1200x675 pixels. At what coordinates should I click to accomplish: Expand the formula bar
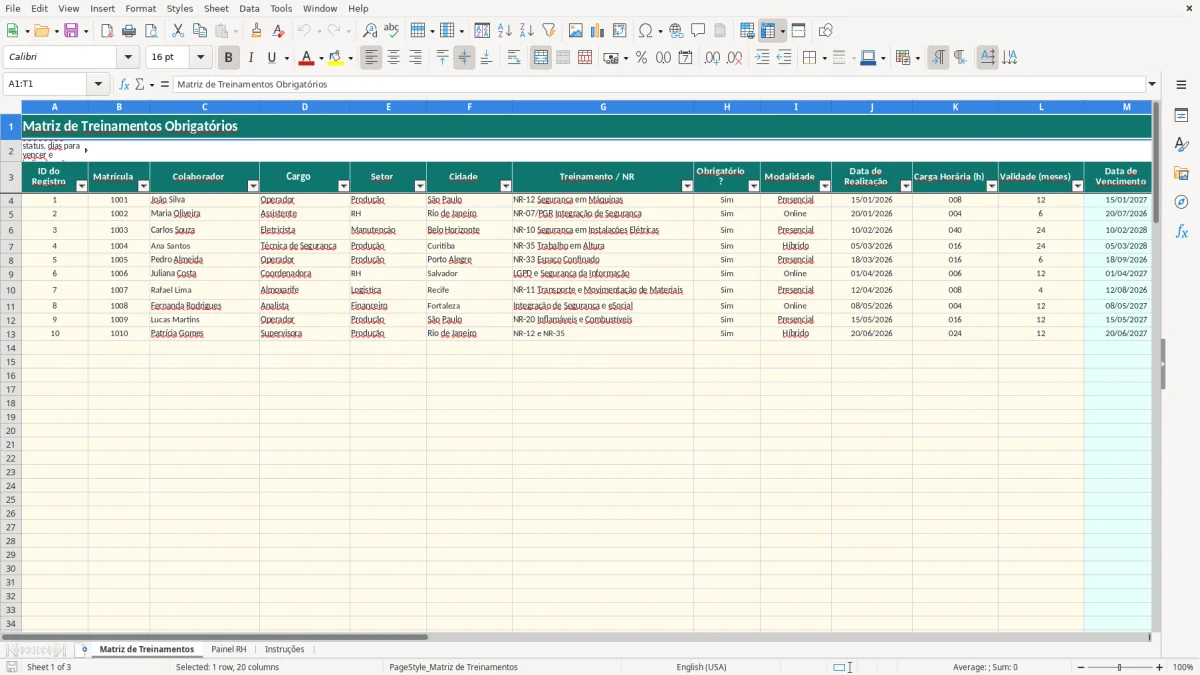click(1152, 84)
